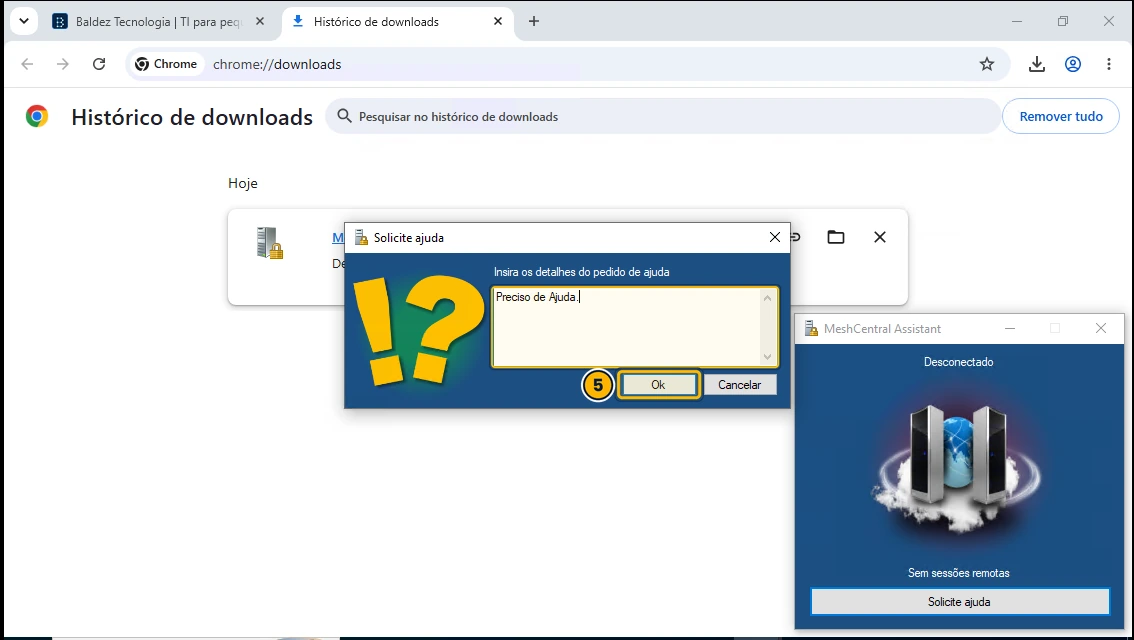Click the Remover tudo button
This screenshot has height=640, width=1134.
(x=1060, y=116)
